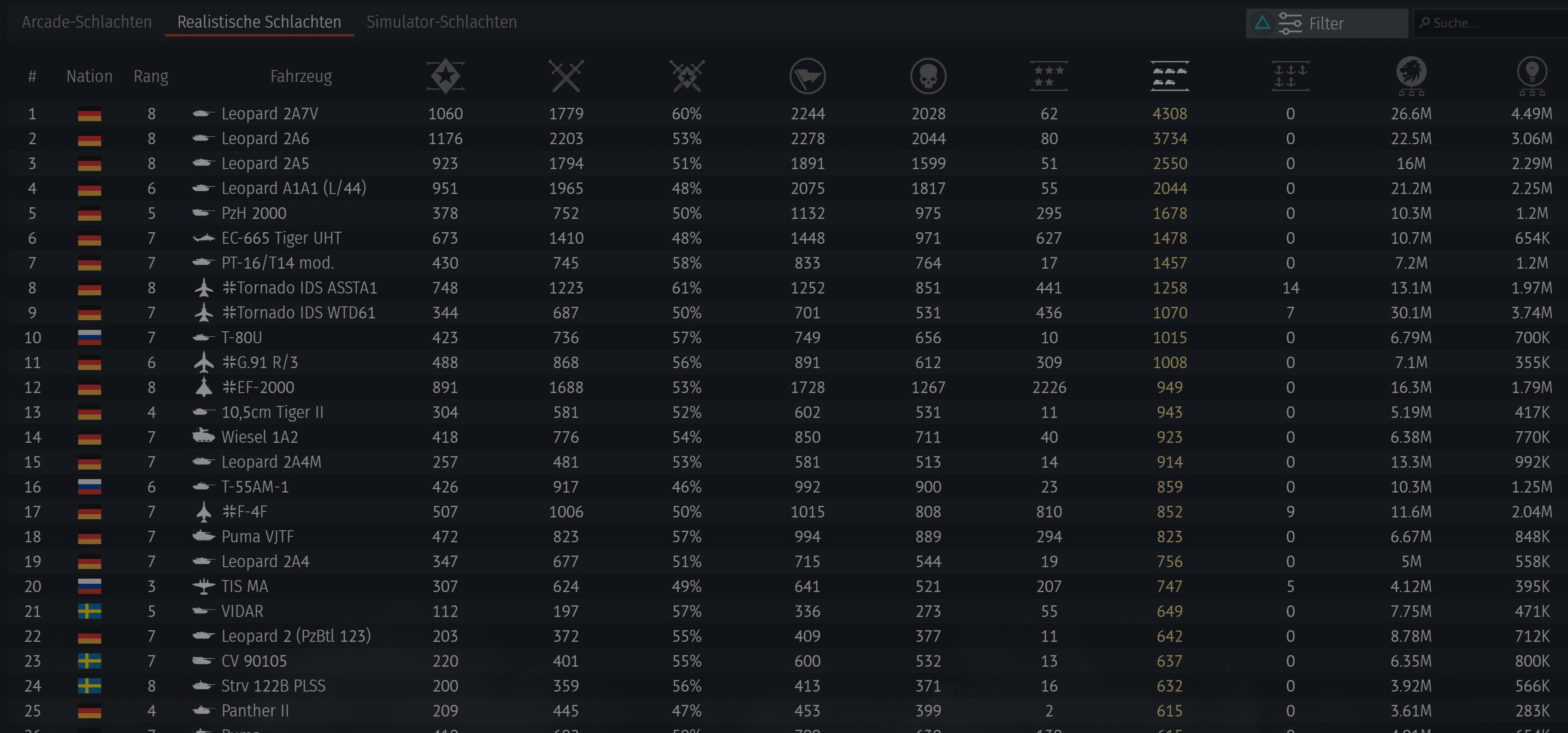The height and width of the screenshot is (733, 1568).
Task: Click the five-stars column header icon
Action: [1048, 76]
